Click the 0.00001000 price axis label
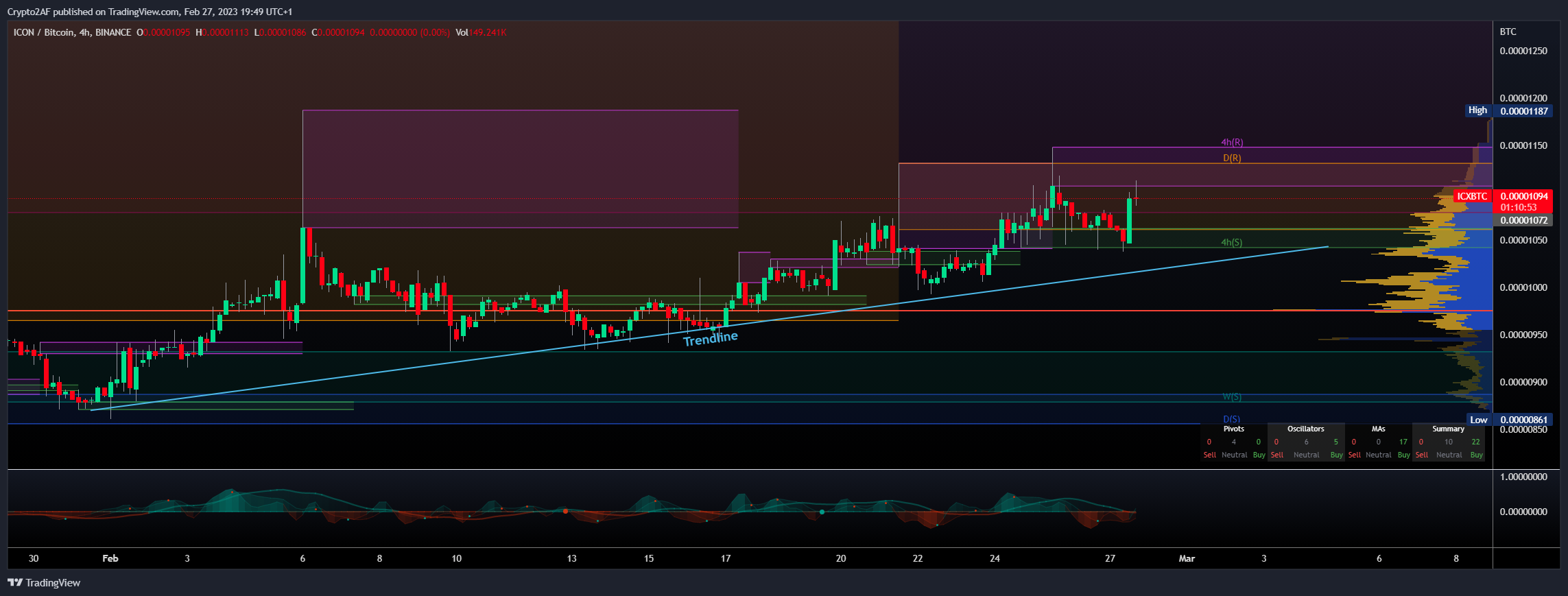Screen dimensions: 1568x596 1523,287
